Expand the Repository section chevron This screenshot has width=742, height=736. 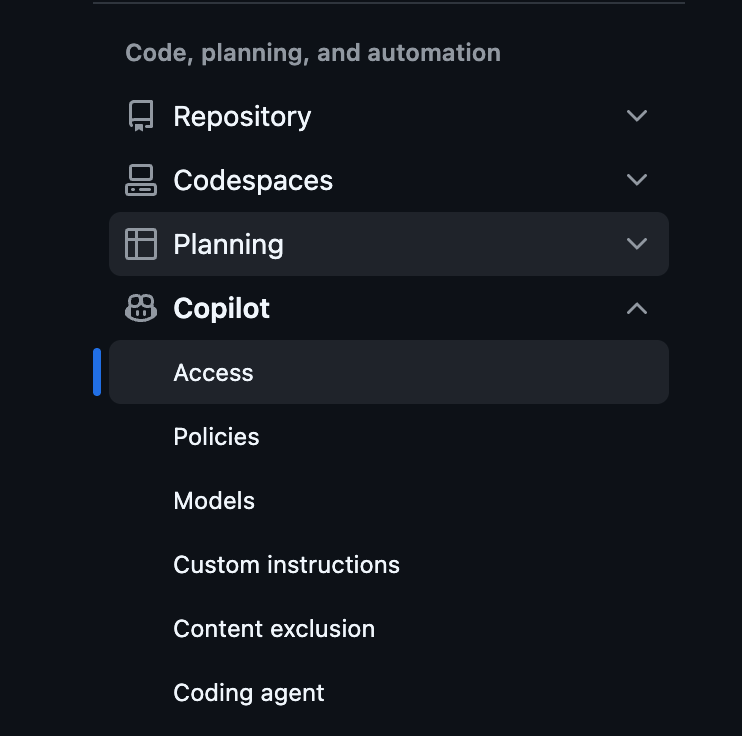click(x=637, y=116)
